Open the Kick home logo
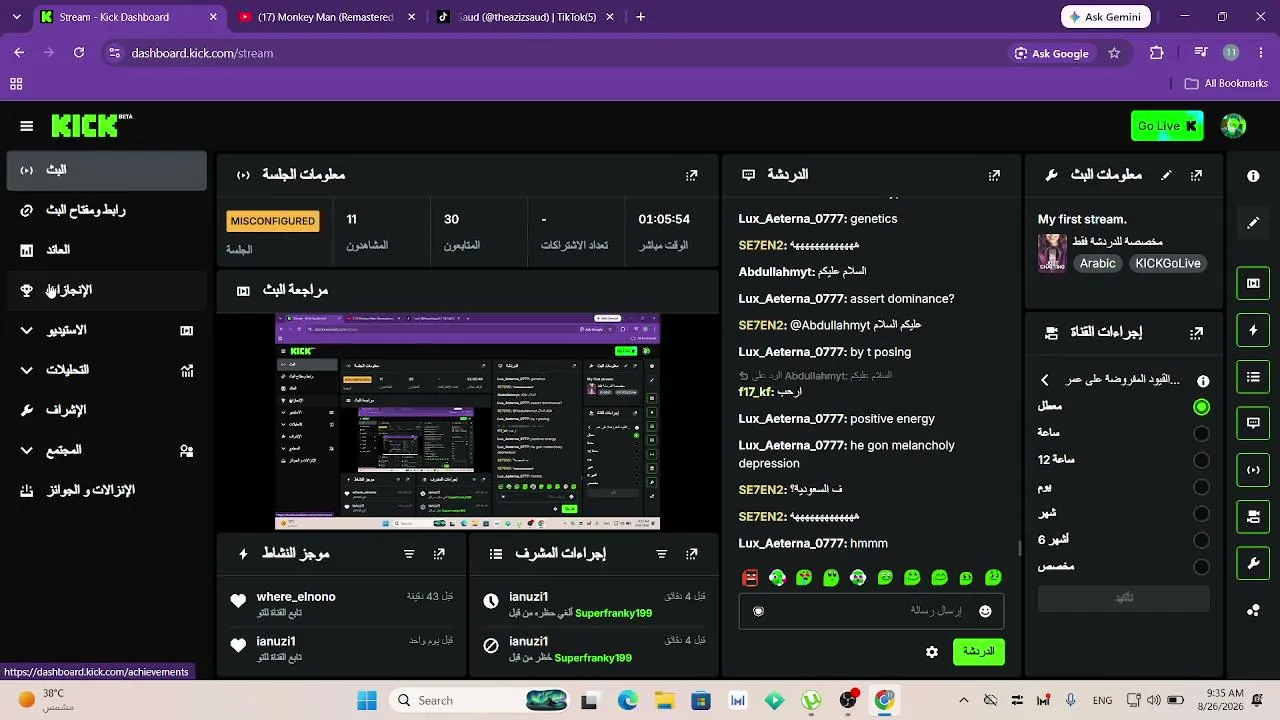 click(91, 125)
